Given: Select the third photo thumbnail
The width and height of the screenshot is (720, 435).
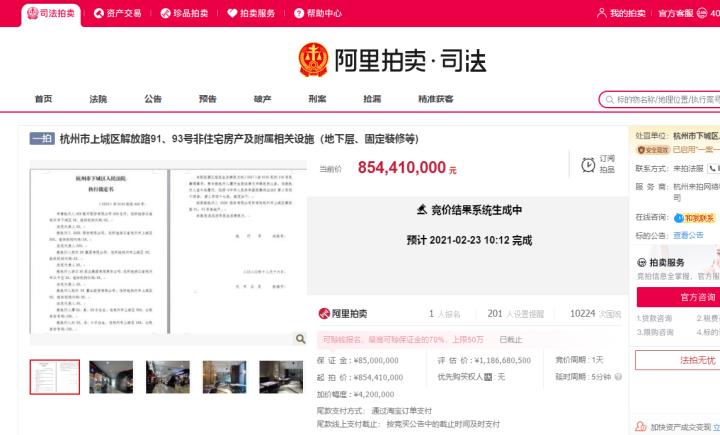Looking at the screenshot, I should (x=168, y=377).
